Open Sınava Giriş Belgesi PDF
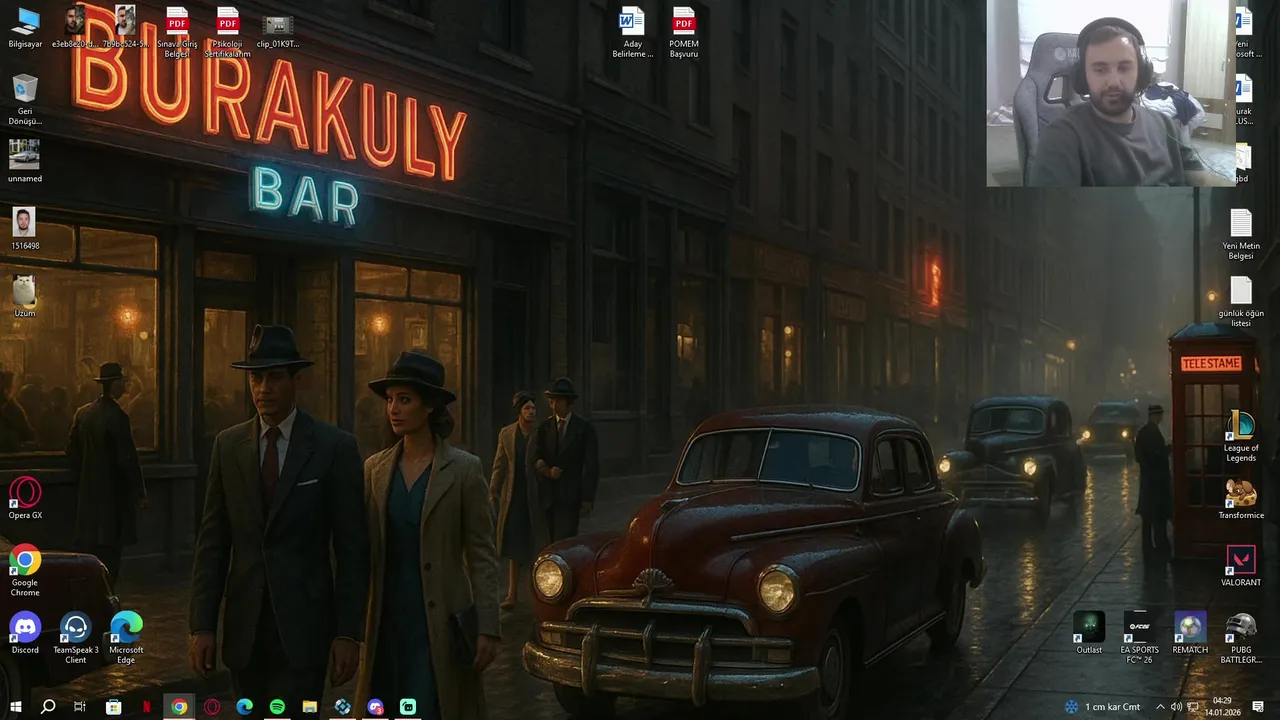 coord(177,32)
